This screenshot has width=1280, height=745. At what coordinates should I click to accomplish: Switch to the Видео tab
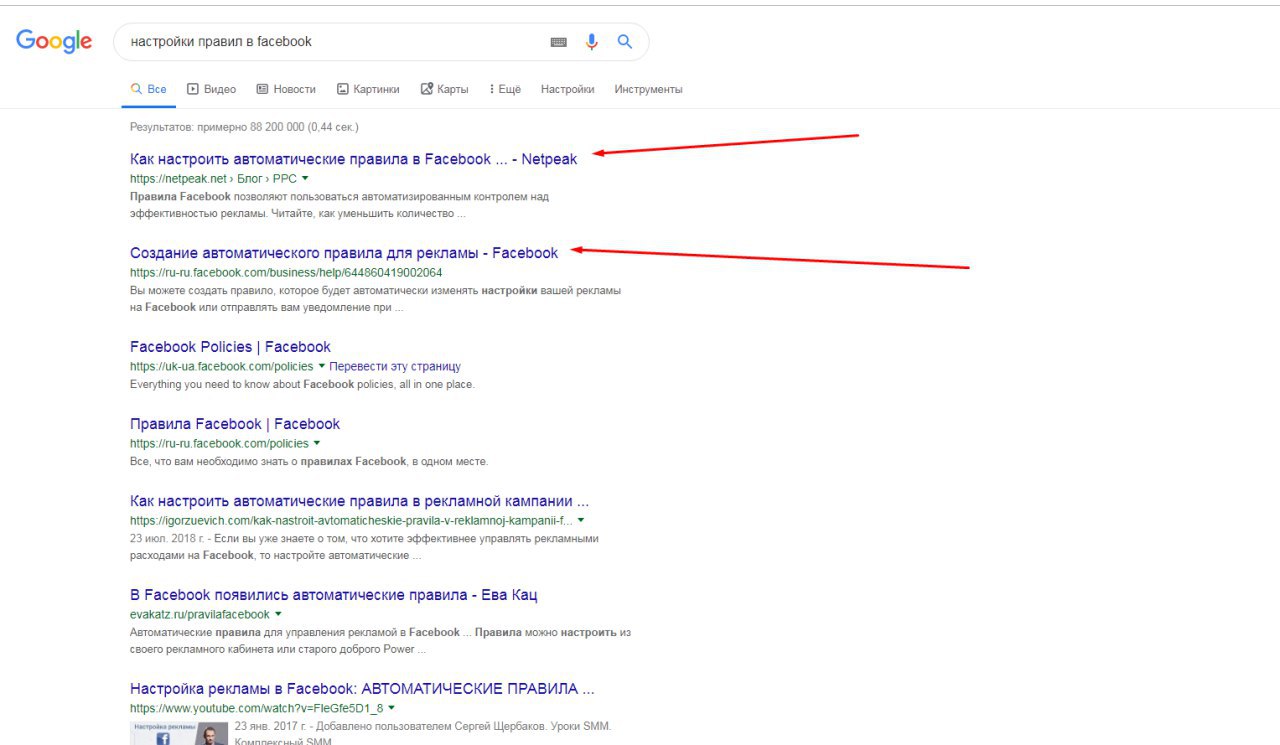click(x=212, y=89)
